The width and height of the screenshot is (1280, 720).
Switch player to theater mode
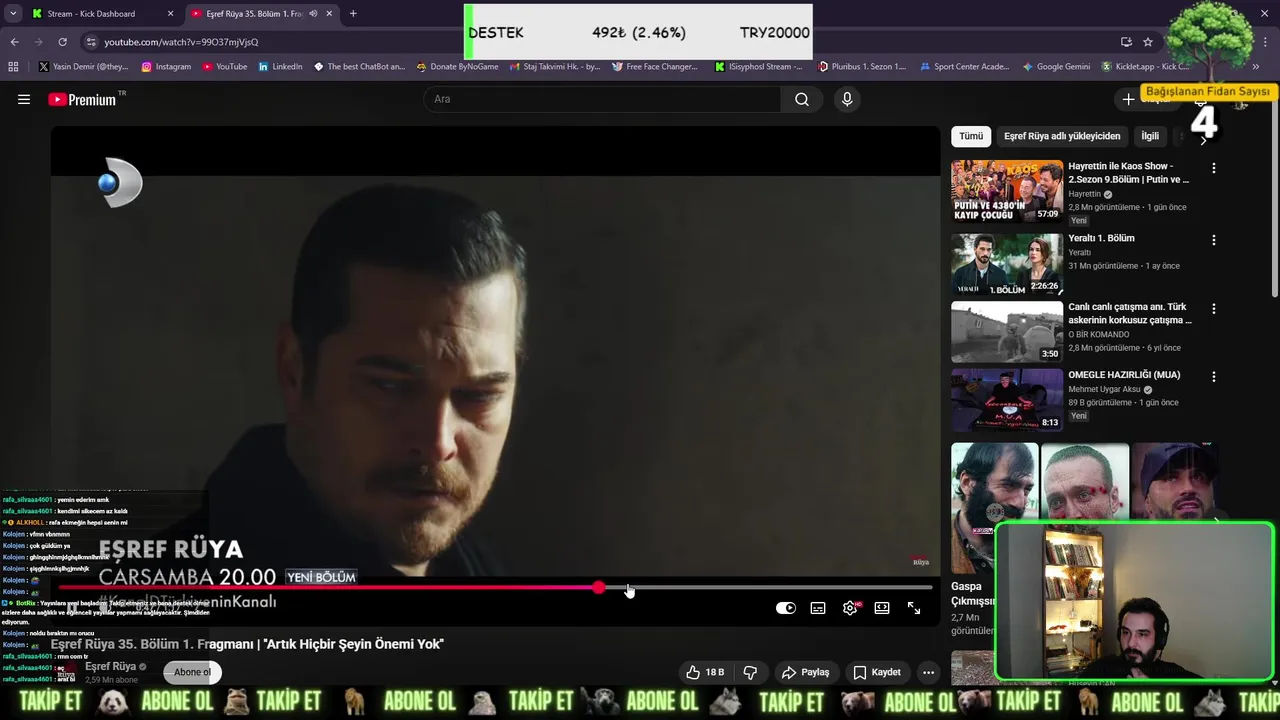[x=882, y=608]
